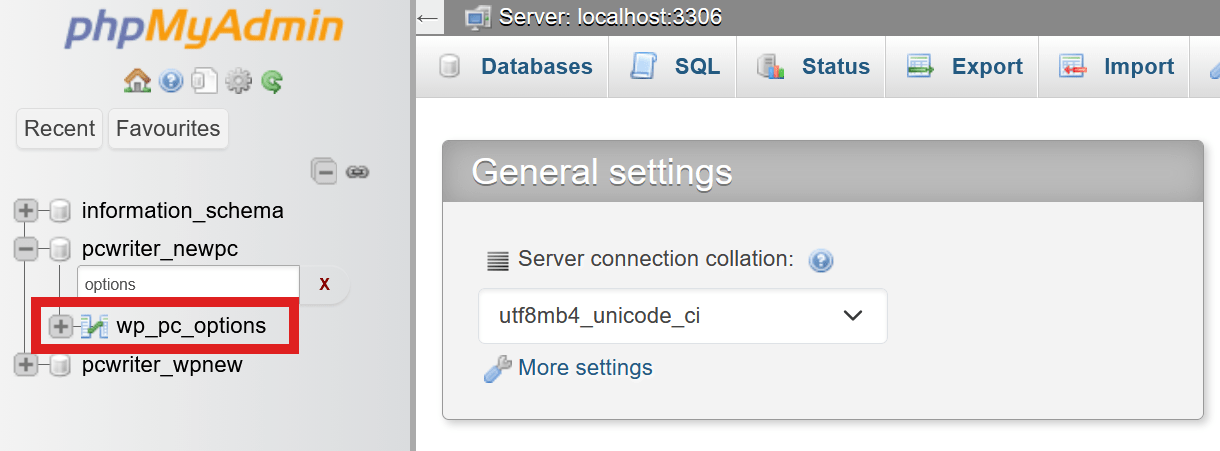Expand the wp_pc_options table node
This screenshot has height=451, width=1220.
point(62,326)
